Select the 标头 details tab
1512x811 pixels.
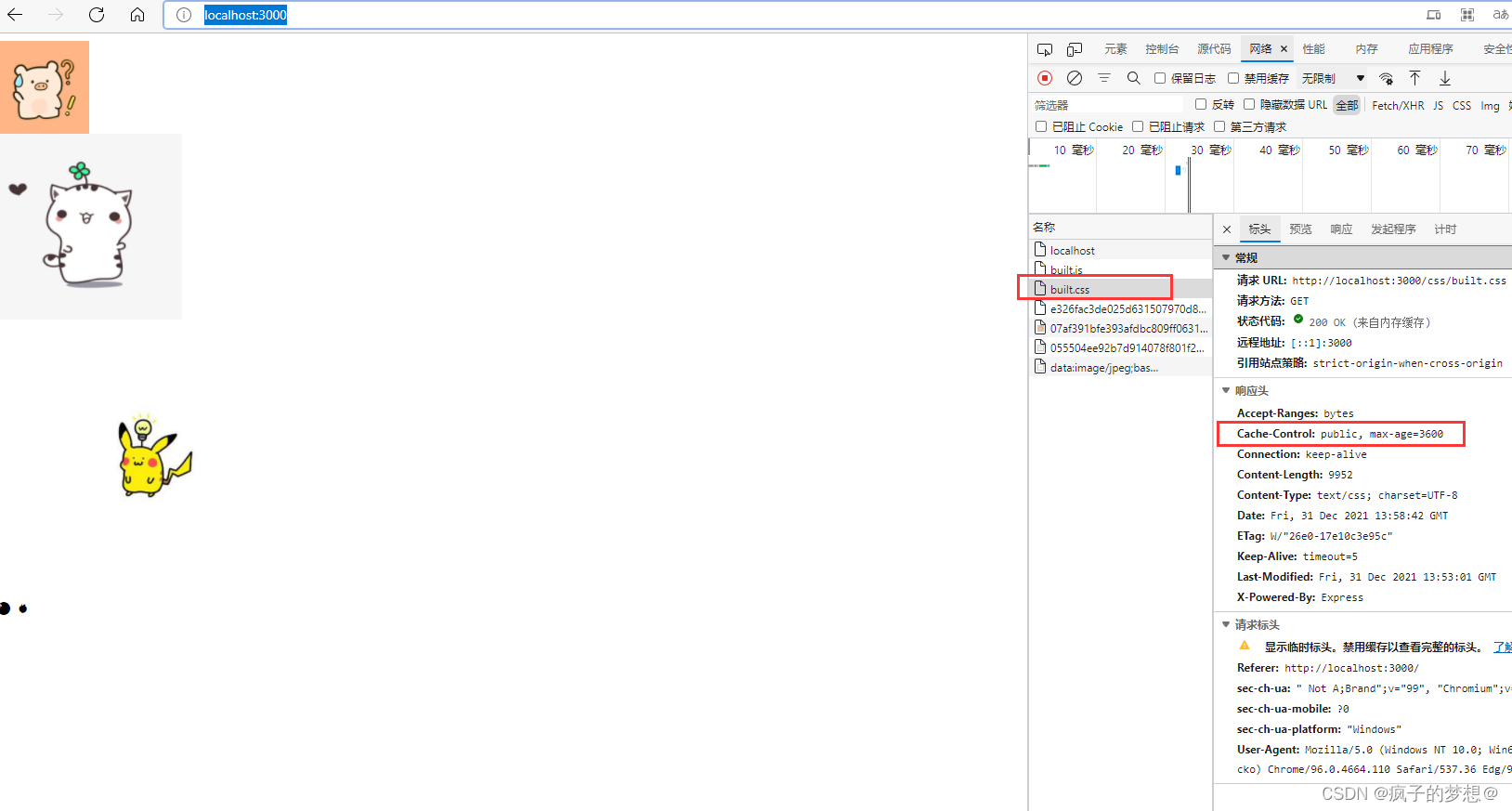point(1259,229)
